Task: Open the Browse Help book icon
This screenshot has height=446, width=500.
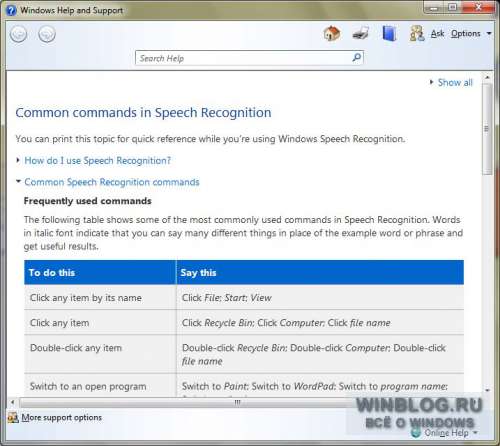Action: [389, 33]
